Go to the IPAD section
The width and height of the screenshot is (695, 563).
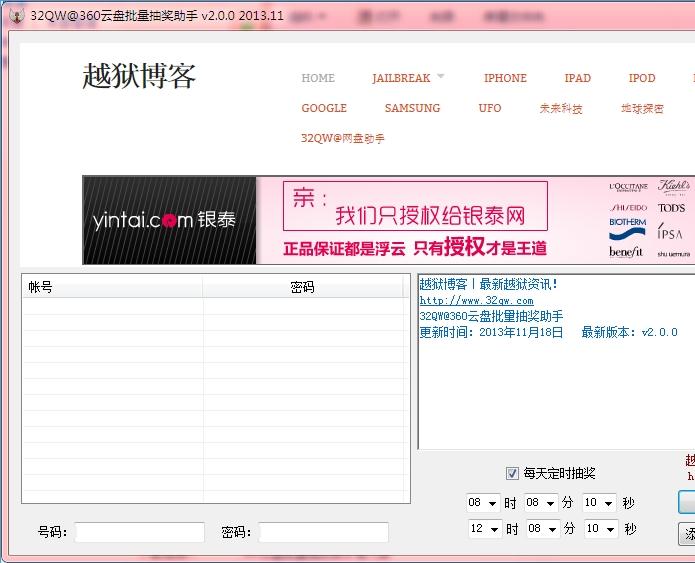577,78
